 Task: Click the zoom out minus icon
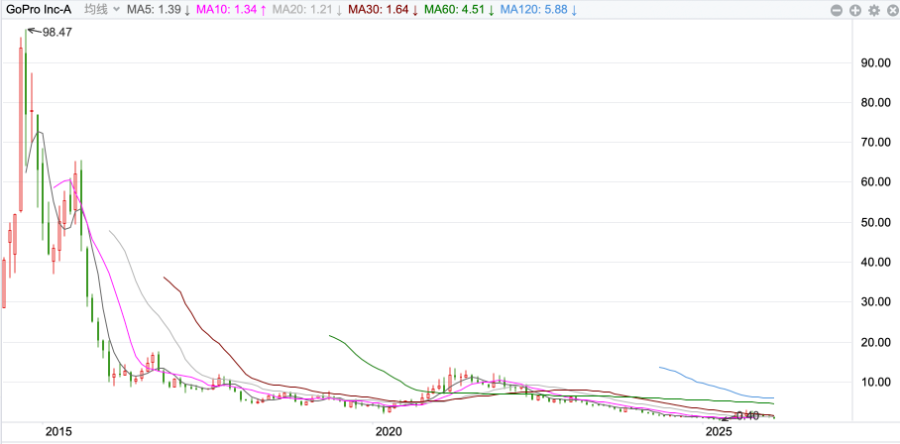(837, 10)
